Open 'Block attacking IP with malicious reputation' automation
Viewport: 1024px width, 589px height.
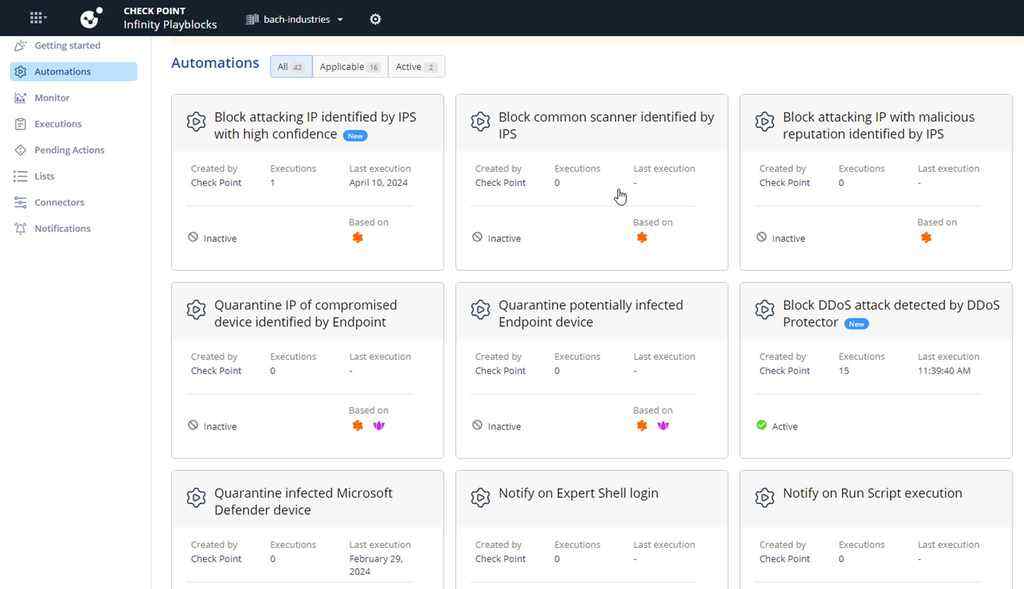click(878, 125)
